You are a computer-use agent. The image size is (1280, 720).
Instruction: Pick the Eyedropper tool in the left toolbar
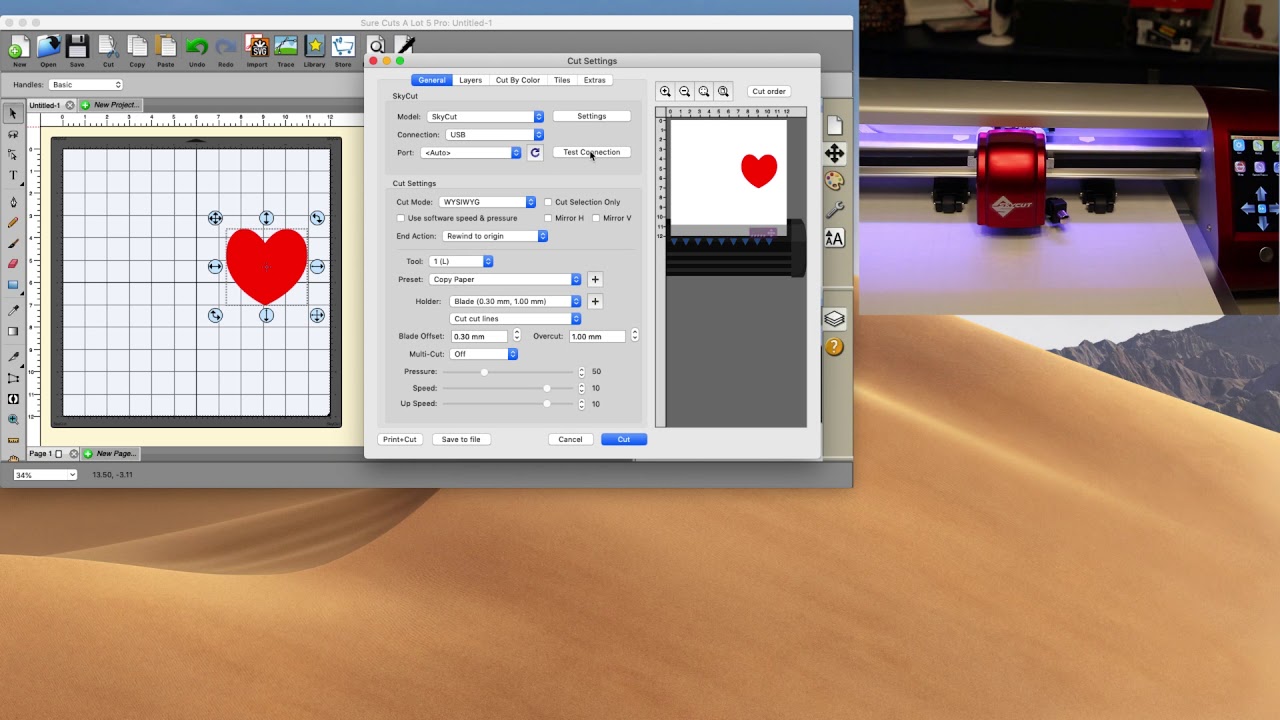[x=13, y=310]
